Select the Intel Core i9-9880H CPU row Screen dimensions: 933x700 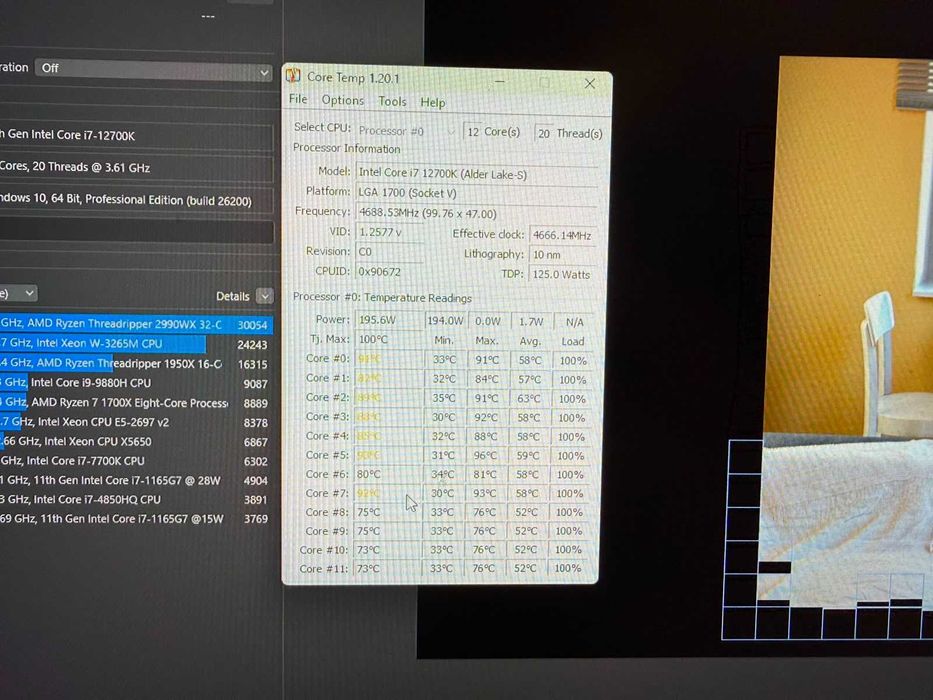[136, 383]
